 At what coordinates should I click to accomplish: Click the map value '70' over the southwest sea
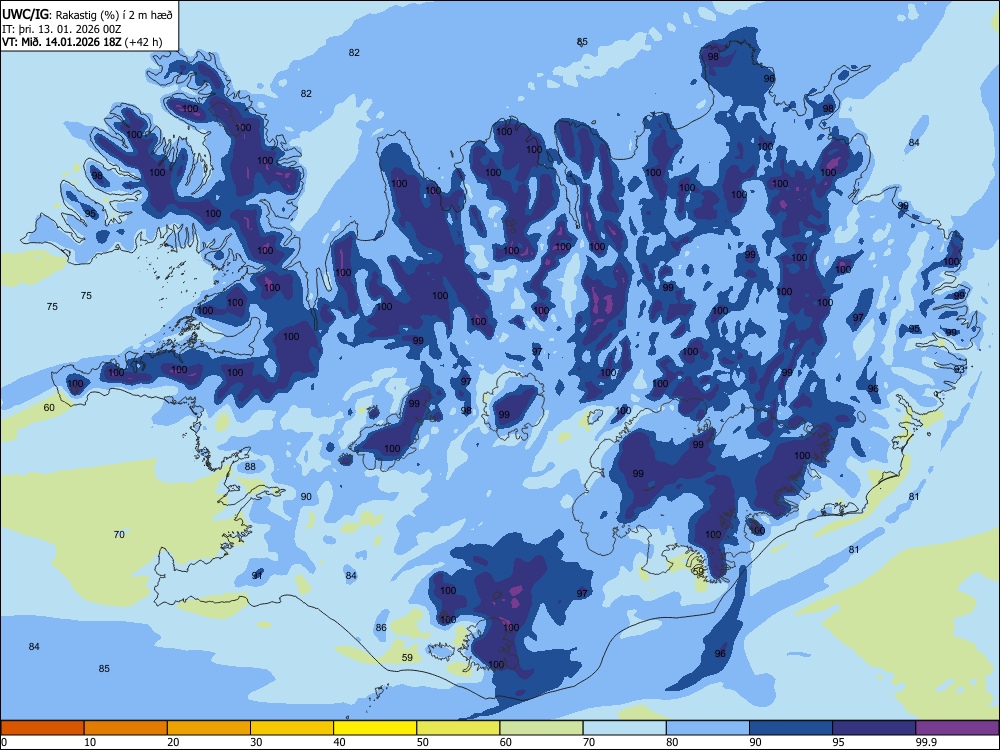point(119,534)
